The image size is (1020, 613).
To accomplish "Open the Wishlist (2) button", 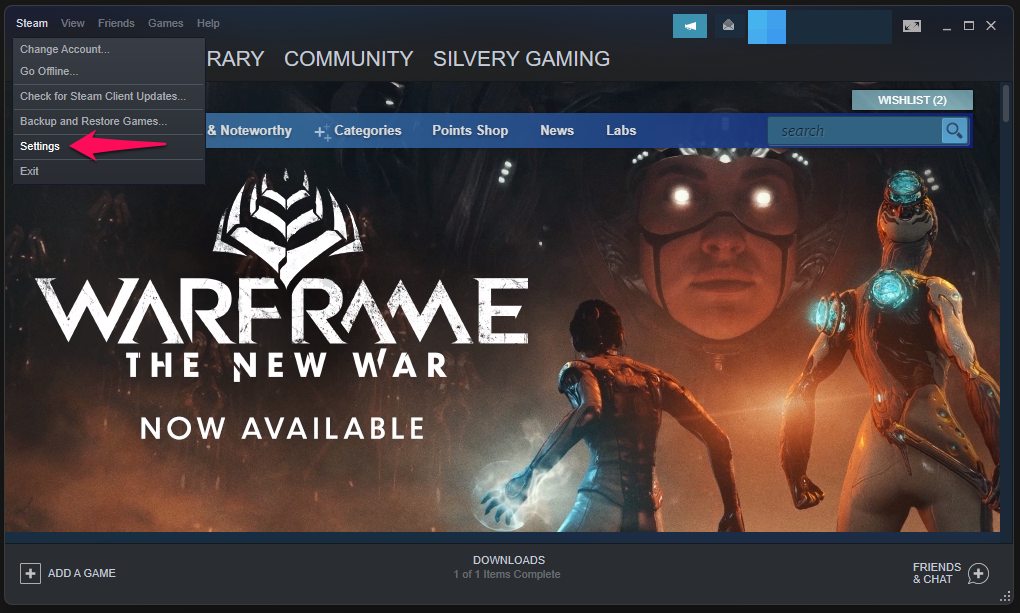I will pyautogui.click(x=912, y=100).
